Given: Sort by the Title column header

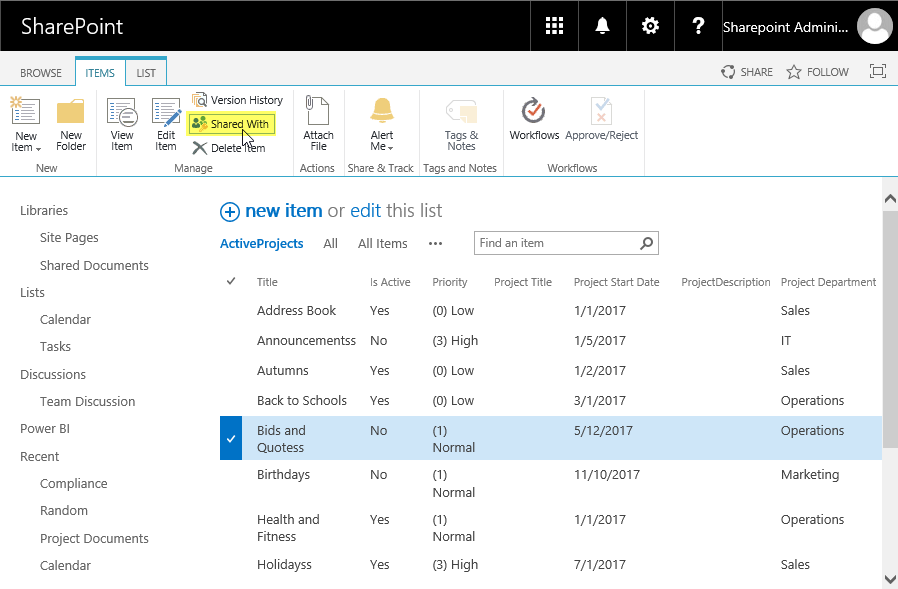Looking at the screenshot, I should click(267, 282).
